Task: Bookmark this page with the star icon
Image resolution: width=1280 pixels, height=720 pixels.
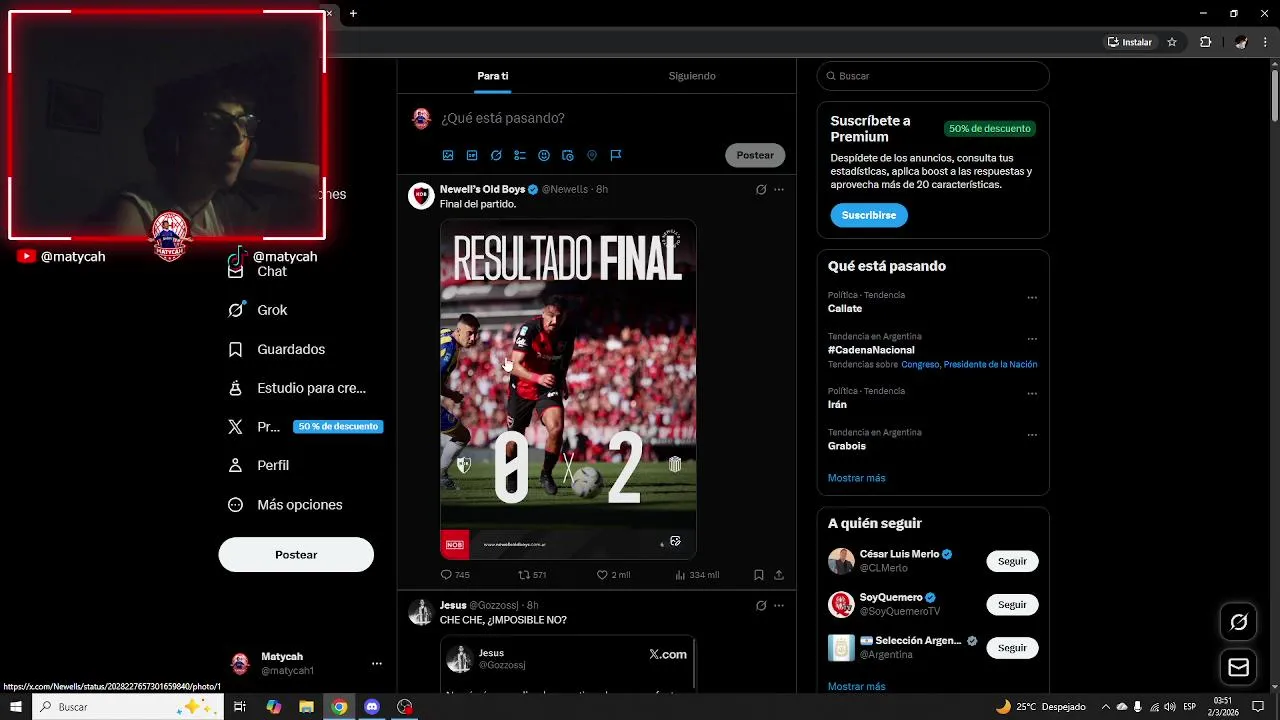Action: point(1172,42)
